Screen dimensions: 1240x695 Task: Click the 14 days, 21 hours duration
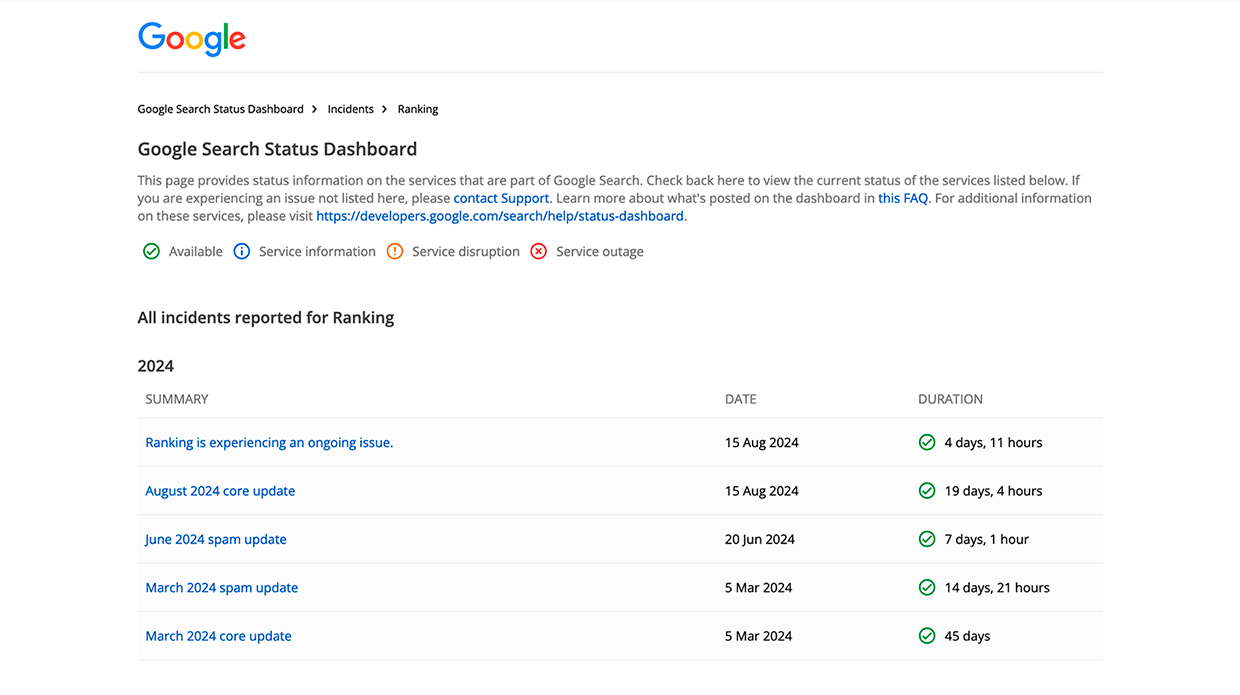tap(997, 588)
